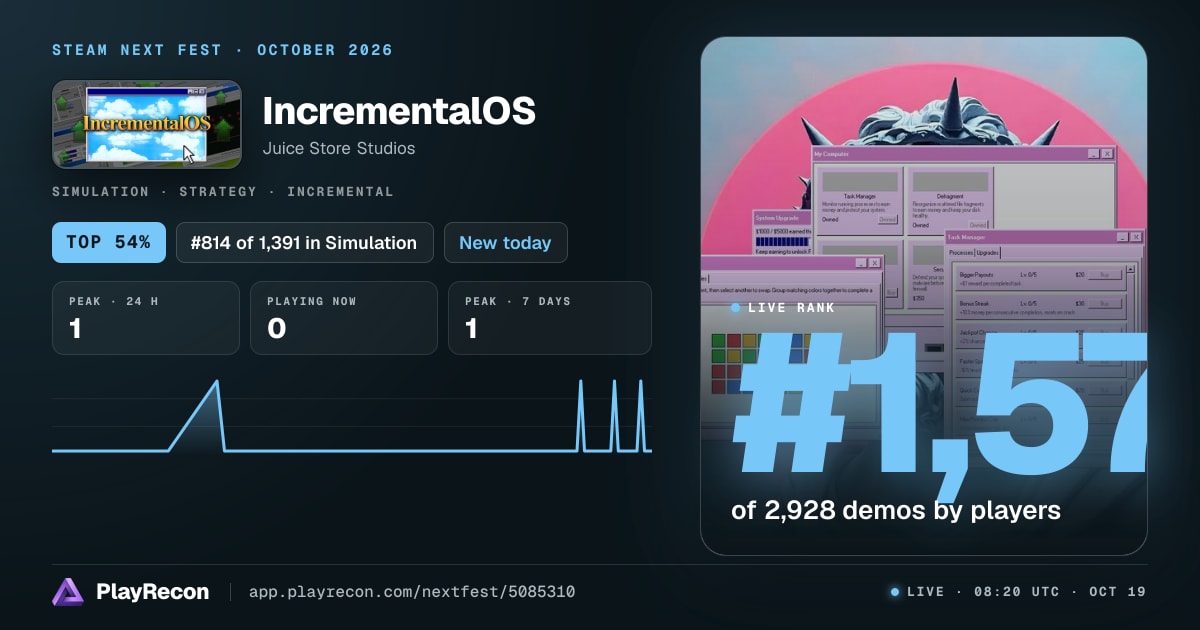This screenshot has width=1200, height=630.
Task: Click the LIVE RANK label dot
Action: tap(735, 307)
